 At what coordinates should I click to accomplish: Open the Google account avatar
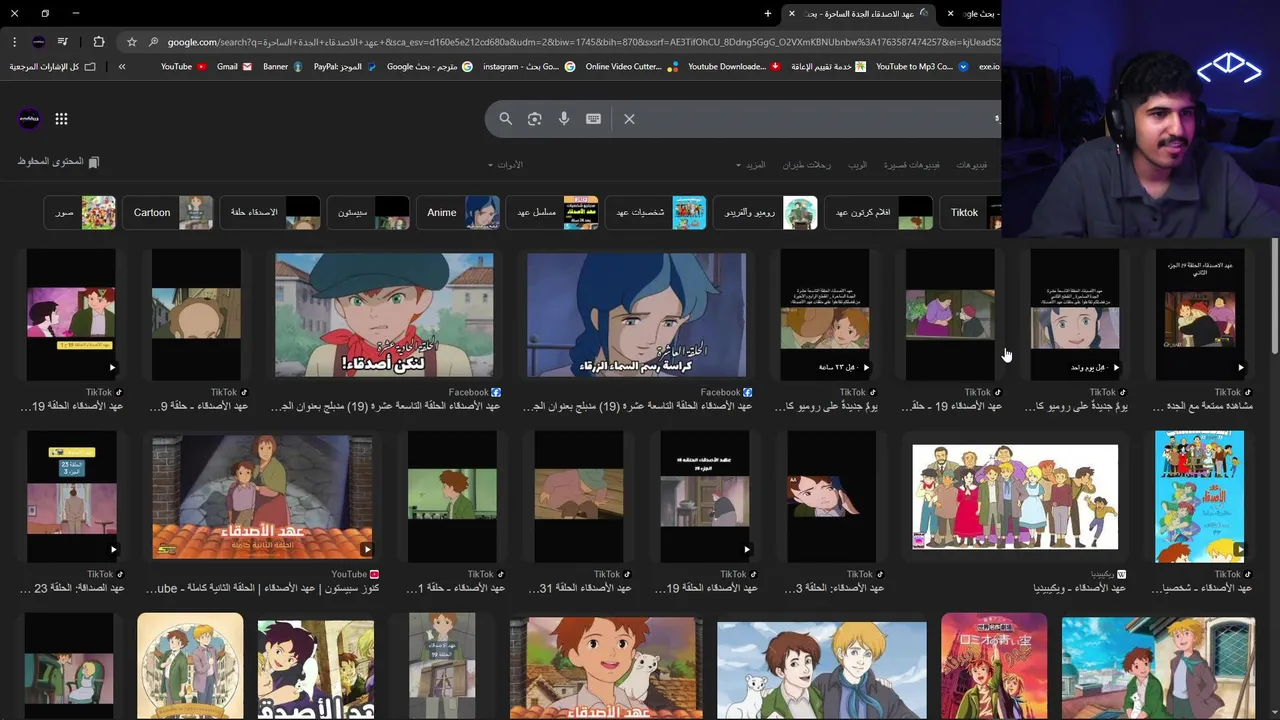coord(29,119)
